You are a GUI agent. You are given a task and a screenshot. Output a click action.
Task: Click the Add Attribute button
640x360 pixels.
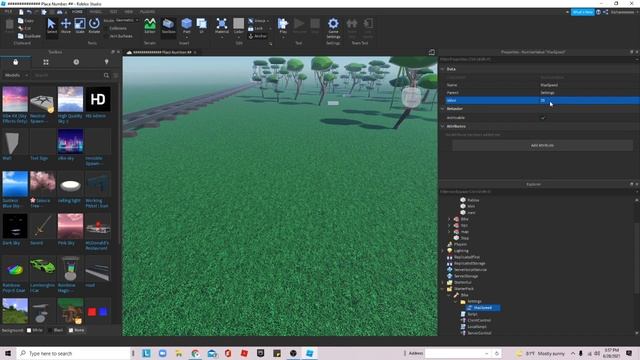tap(542, 145)
